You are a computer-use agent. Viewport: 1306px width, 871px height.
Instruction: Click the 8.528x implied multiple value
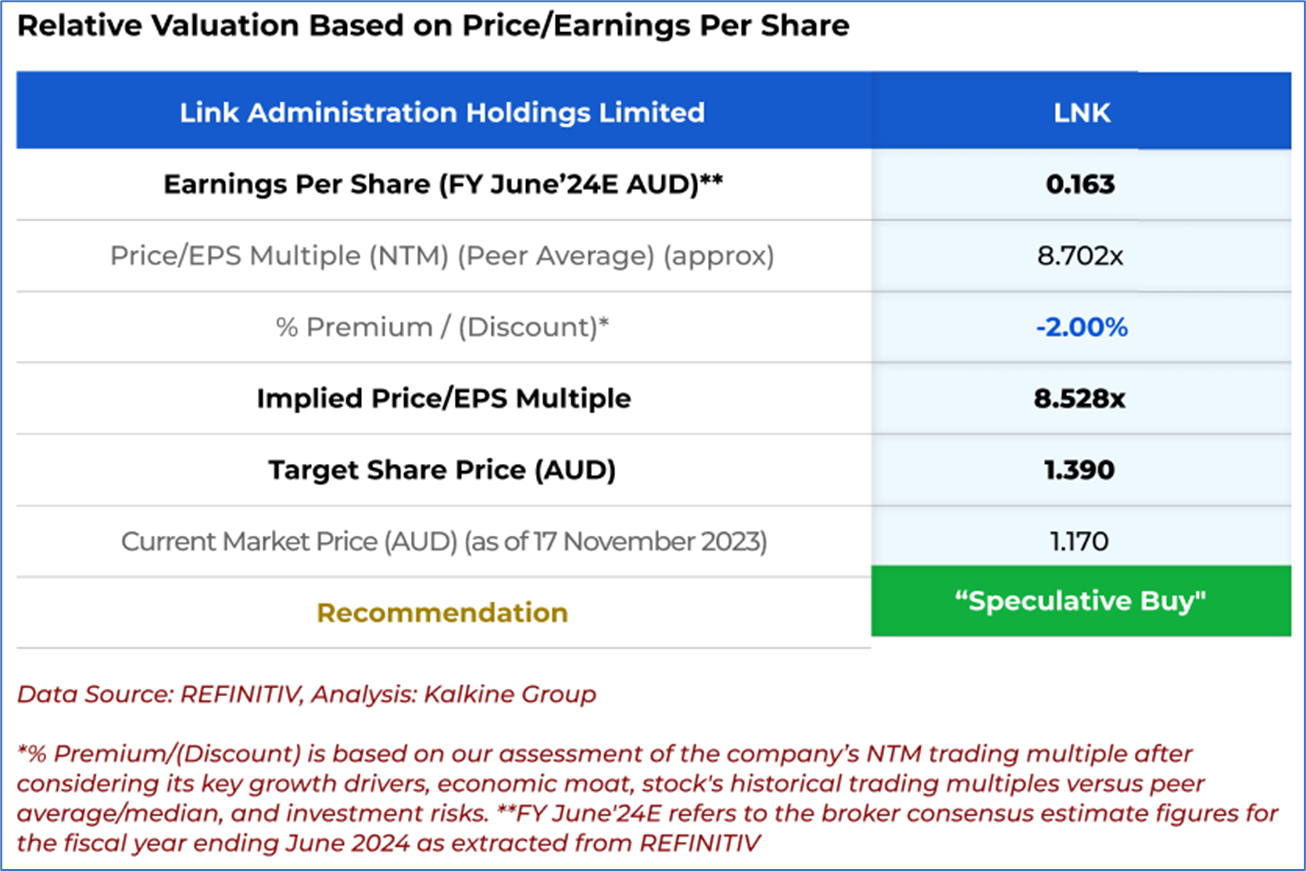(x=1082, y=398)
